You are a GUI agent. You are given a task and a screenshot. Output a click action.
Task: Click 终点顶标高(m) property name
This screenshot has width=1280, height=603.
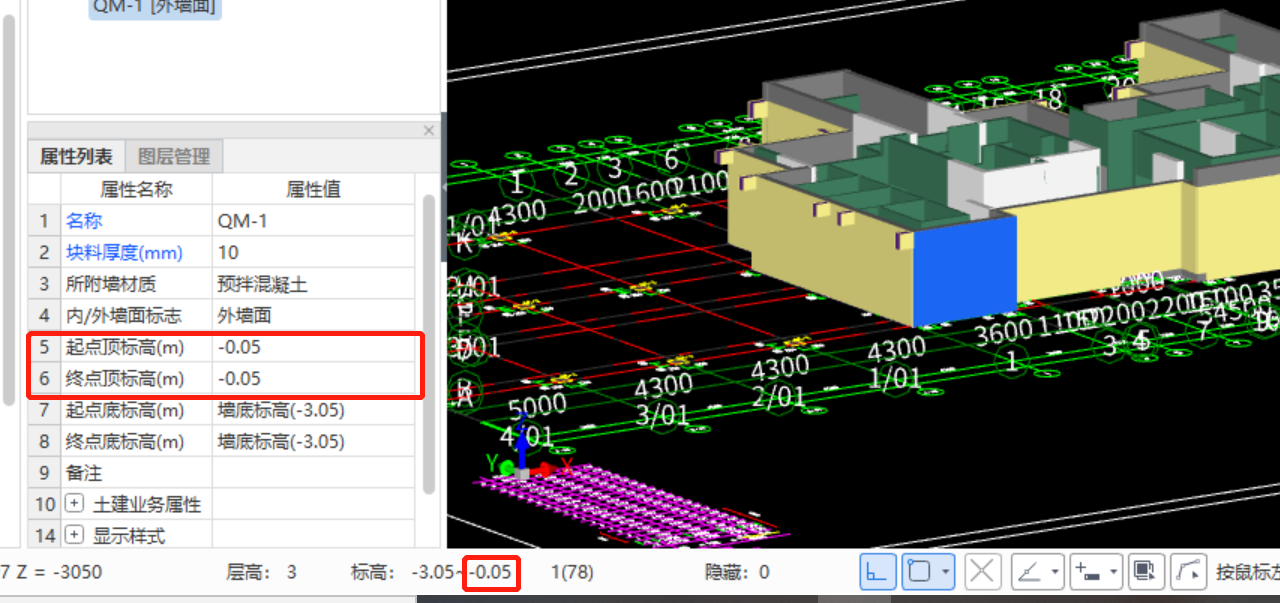coord(125,378)
